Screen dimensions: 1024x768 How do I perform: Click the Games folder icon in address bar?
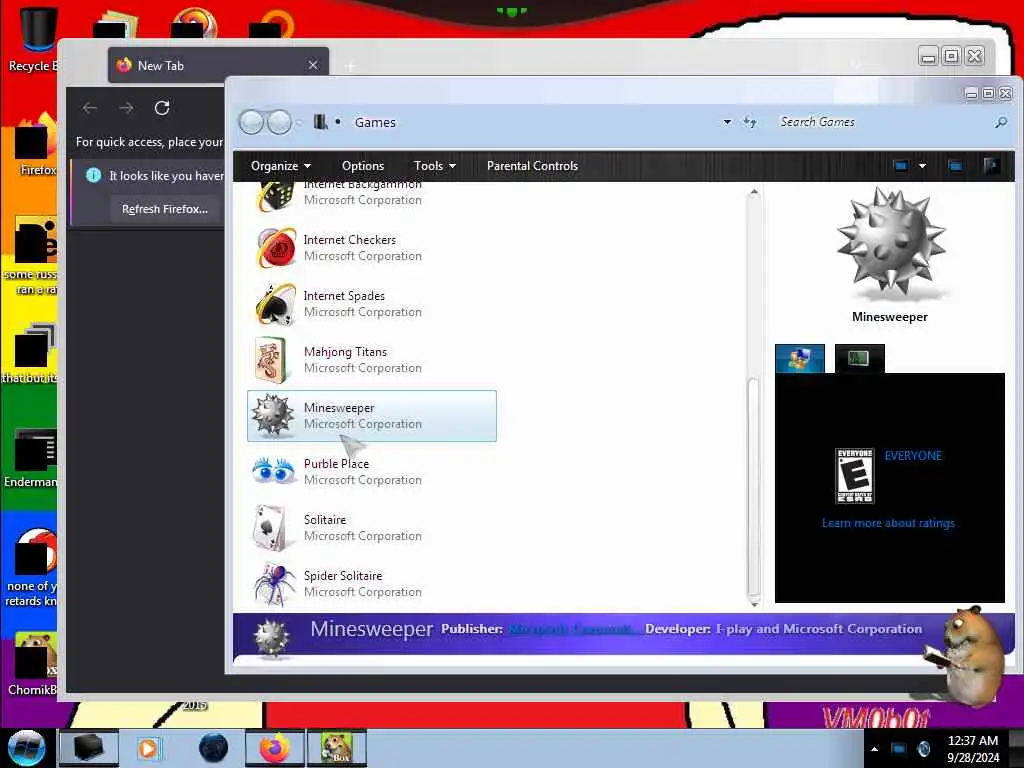pyautogui.click(x=320, y=122)
